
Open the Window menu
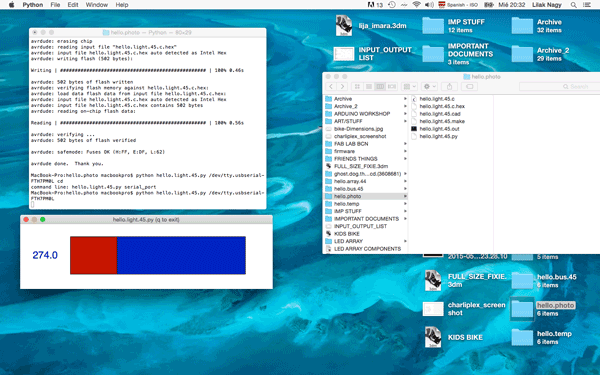96,5
